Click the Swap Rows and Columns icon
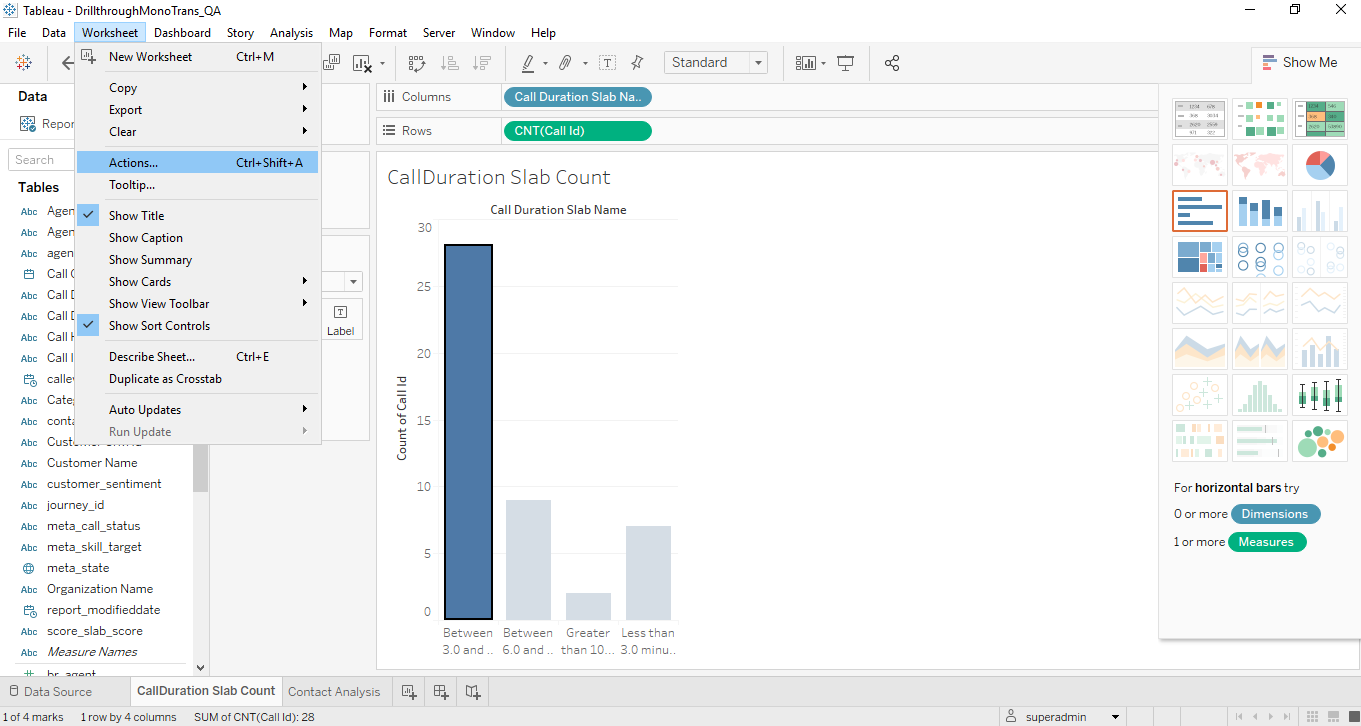1361x726 pixels. 417,63
